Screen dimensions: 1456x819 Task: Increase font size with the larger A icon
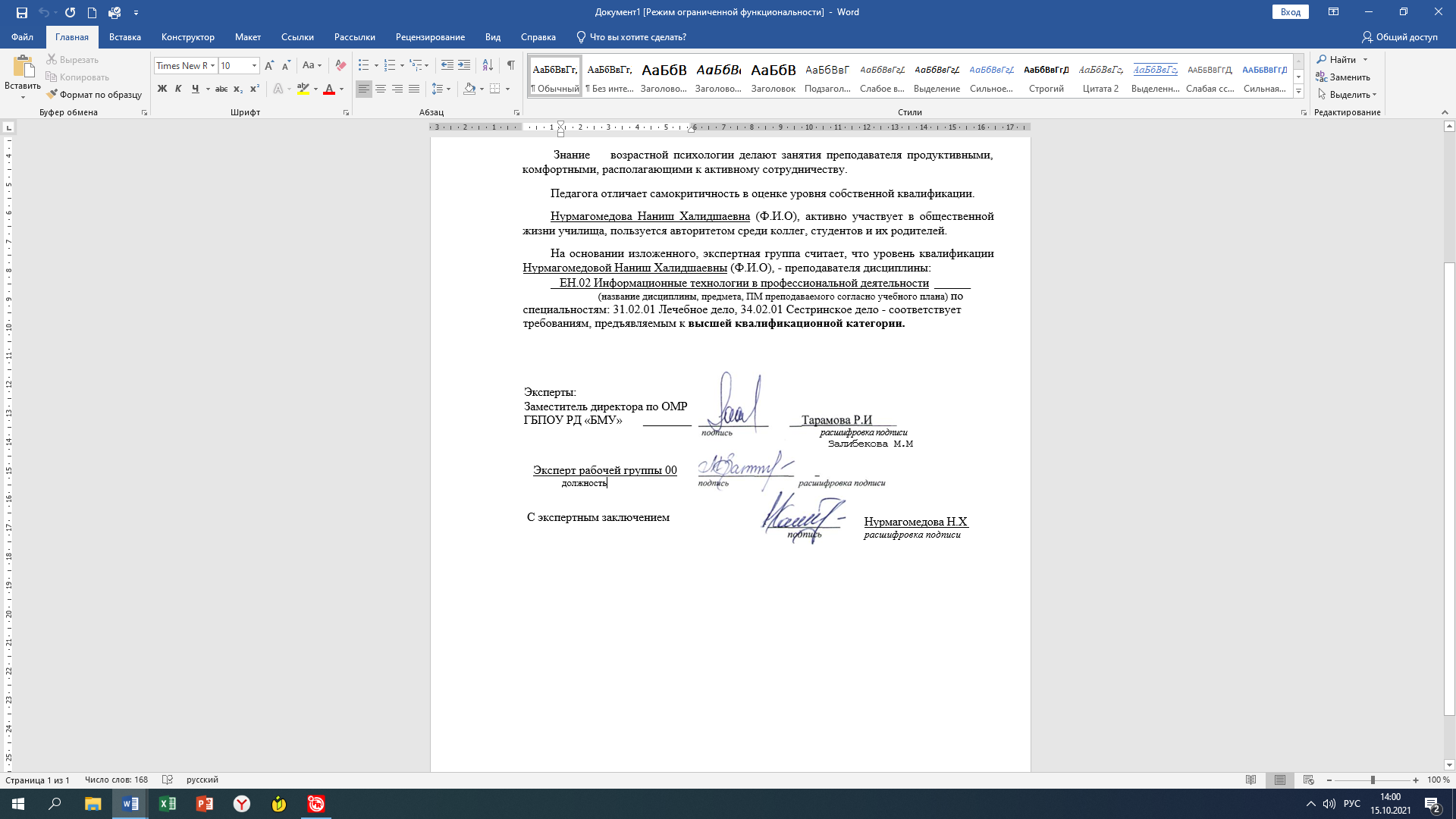[x=269, y=65]
